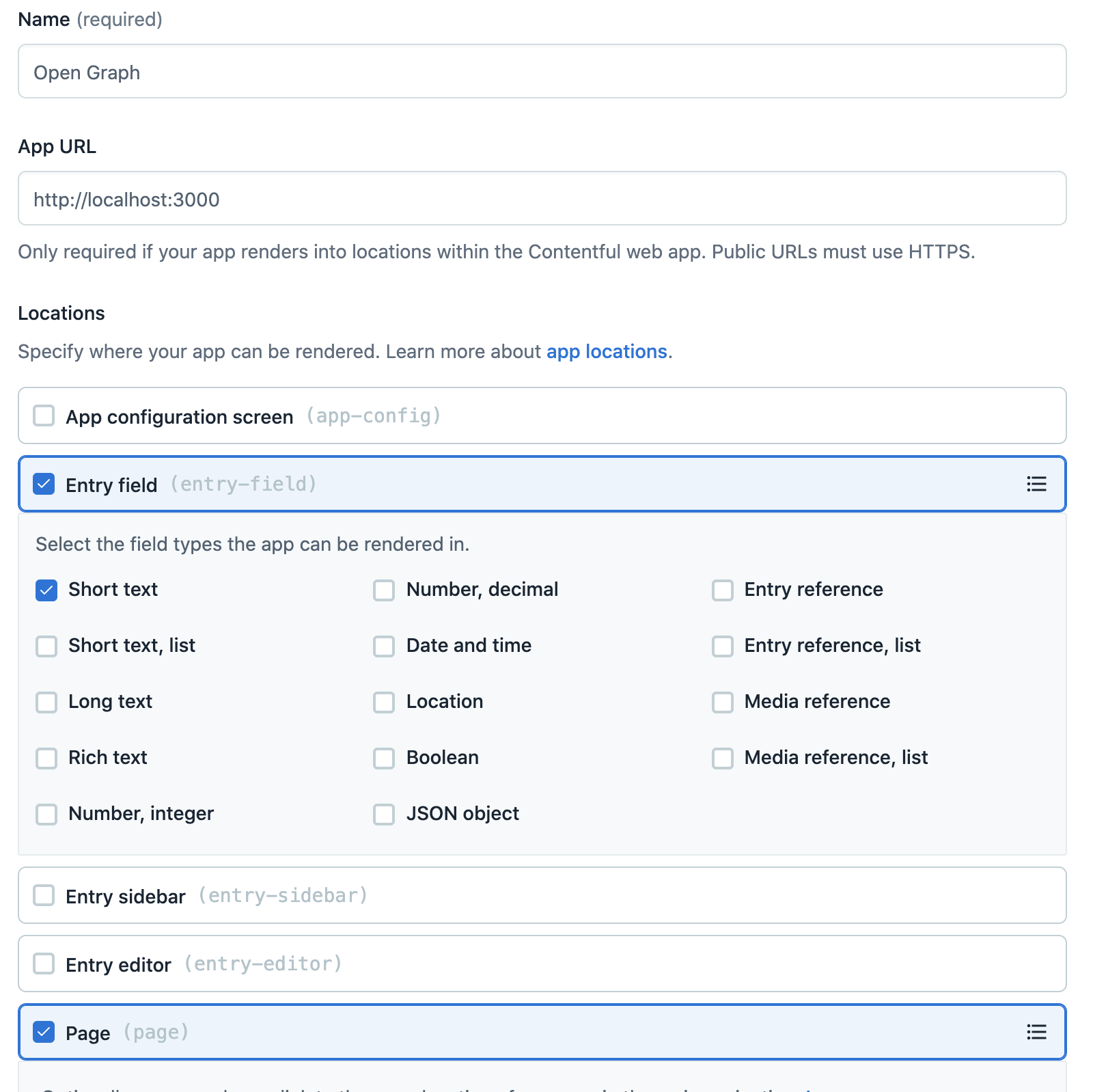The width and height of the screenshot is (1093, 1092).
Task: Select the Date and time checkbox
Action: 384,646
